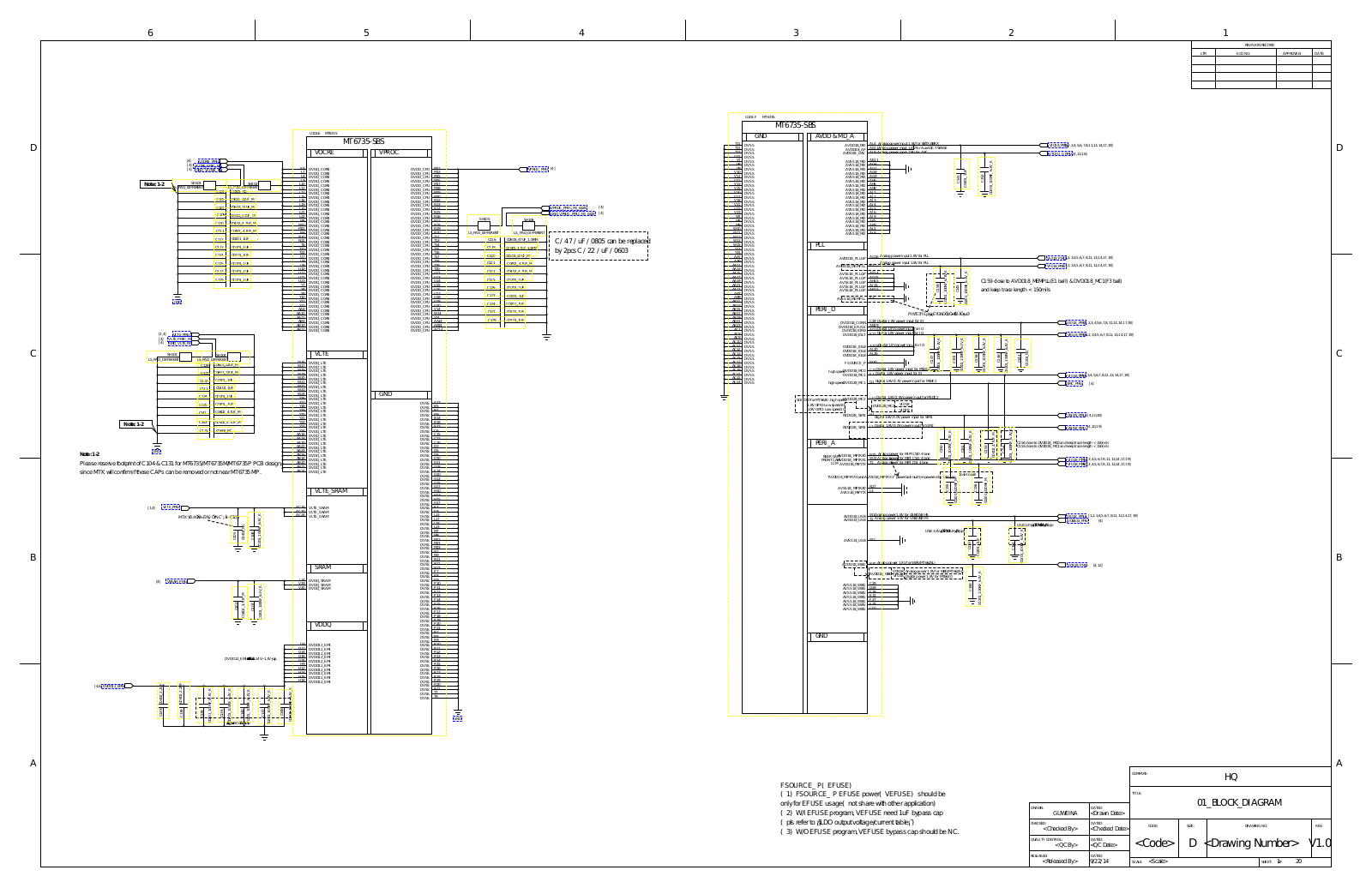Click the '(2) W/I EFUSE program' line
This screenshot has width=1372, height=888.
coord(861,813)
